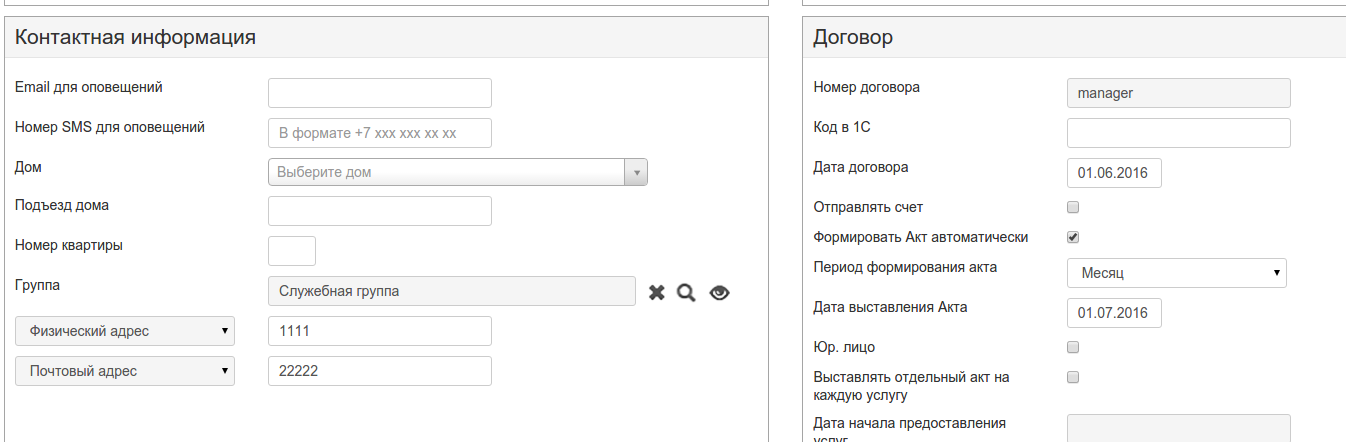This screenshot has height=442, width=1346.
Task: Clear the Группа field with X icon
Action: 657,292
